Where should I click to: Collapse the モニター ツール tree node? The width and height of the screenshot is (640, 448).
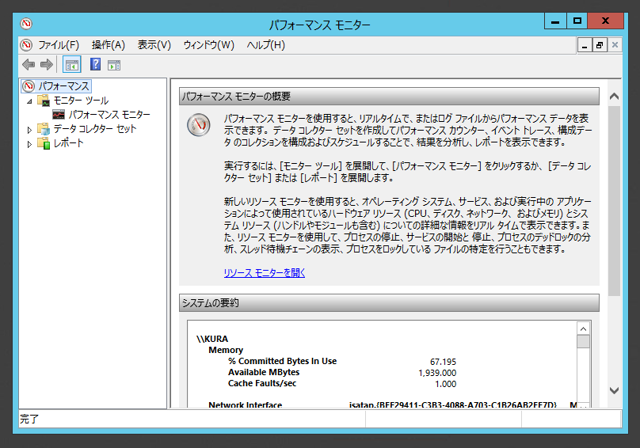point(29,101)
